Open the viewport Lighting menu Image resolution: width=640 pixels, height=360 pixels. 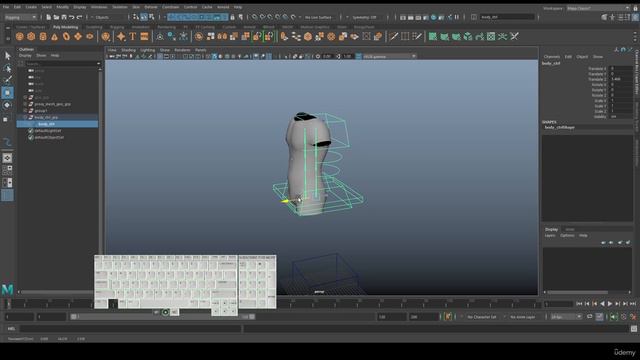(x=148, y=50)
